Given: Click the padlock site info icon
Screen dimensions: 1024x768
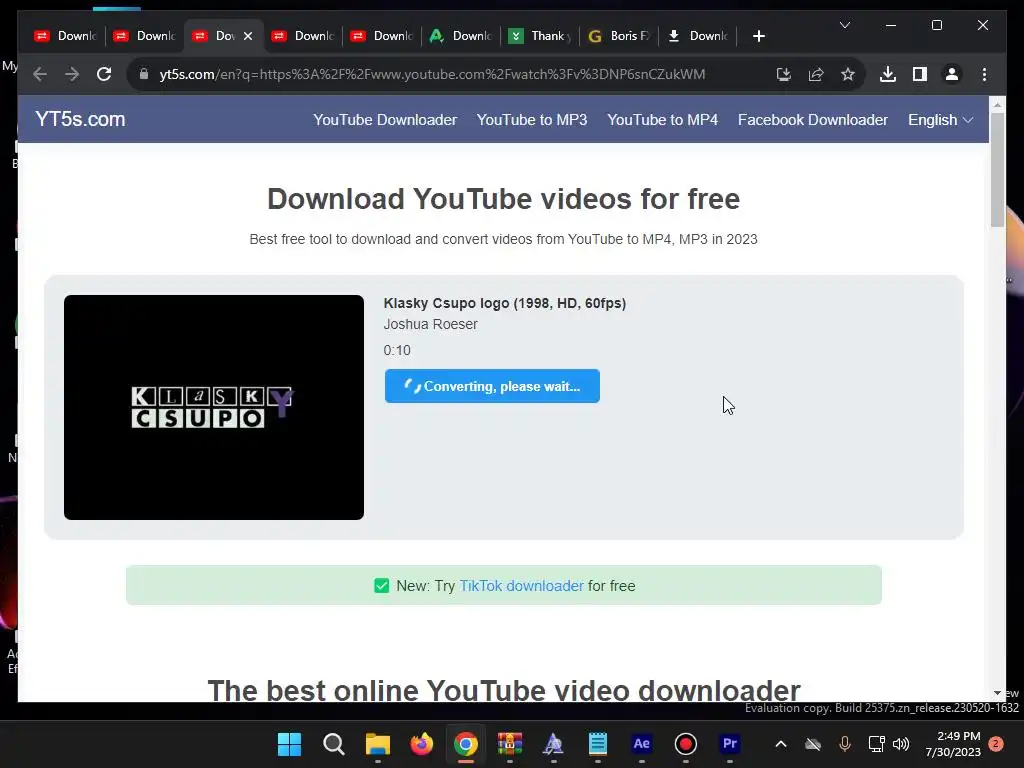Looking at the screenshot, I should 144,74.
